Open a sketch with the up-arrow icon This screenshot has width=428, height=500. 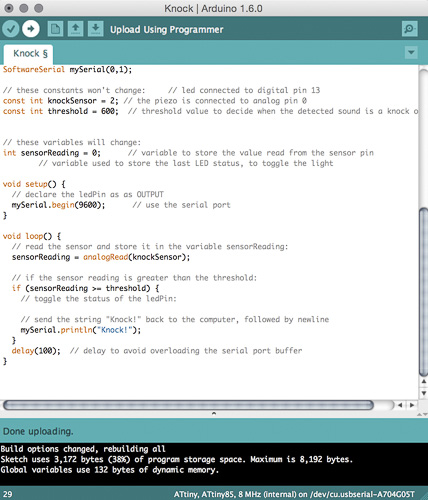[76, 29]
